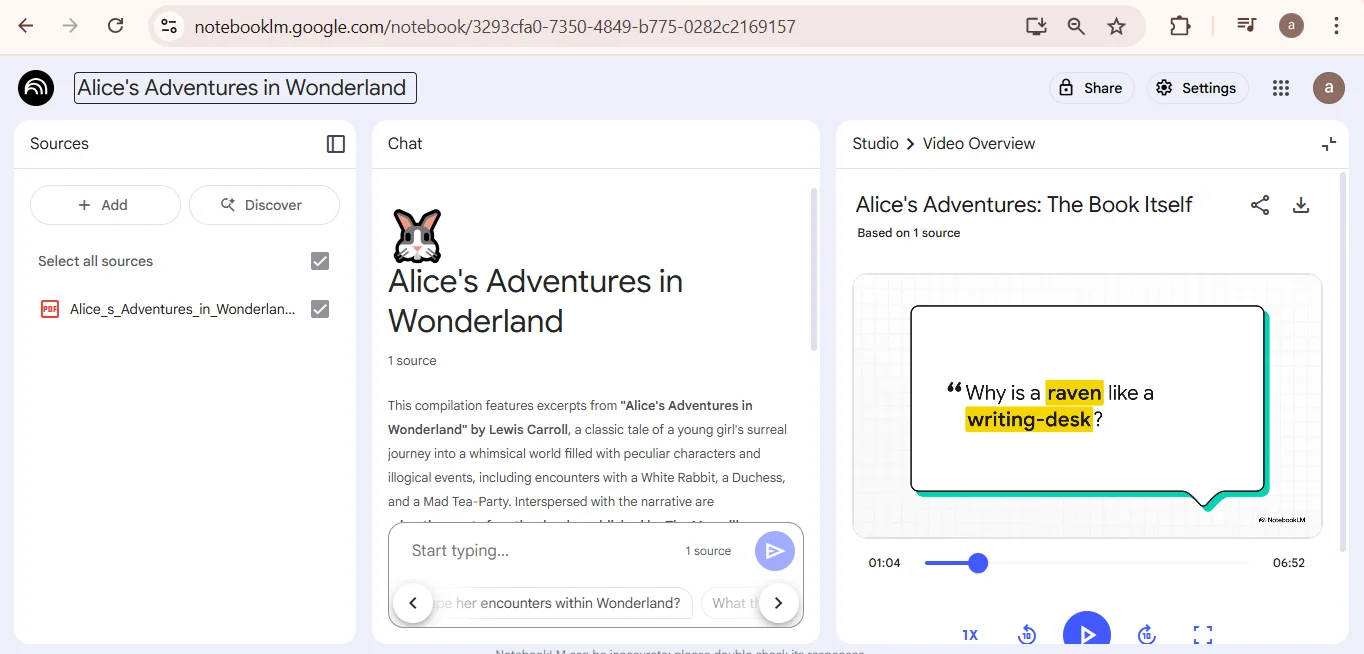The width and height of the screenshot is (1364, 654).
Task: Click the browser forward arrow
Action: coord(71,26)
